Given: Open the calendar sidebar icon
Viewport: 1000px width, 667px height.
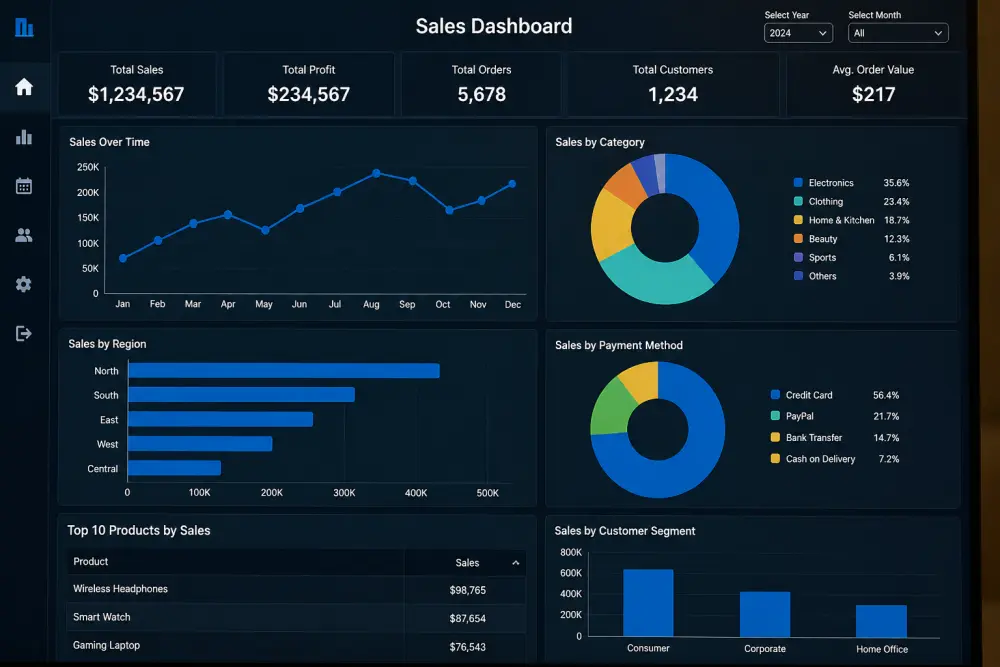Looking at the screenshot, I should [24, 186].
